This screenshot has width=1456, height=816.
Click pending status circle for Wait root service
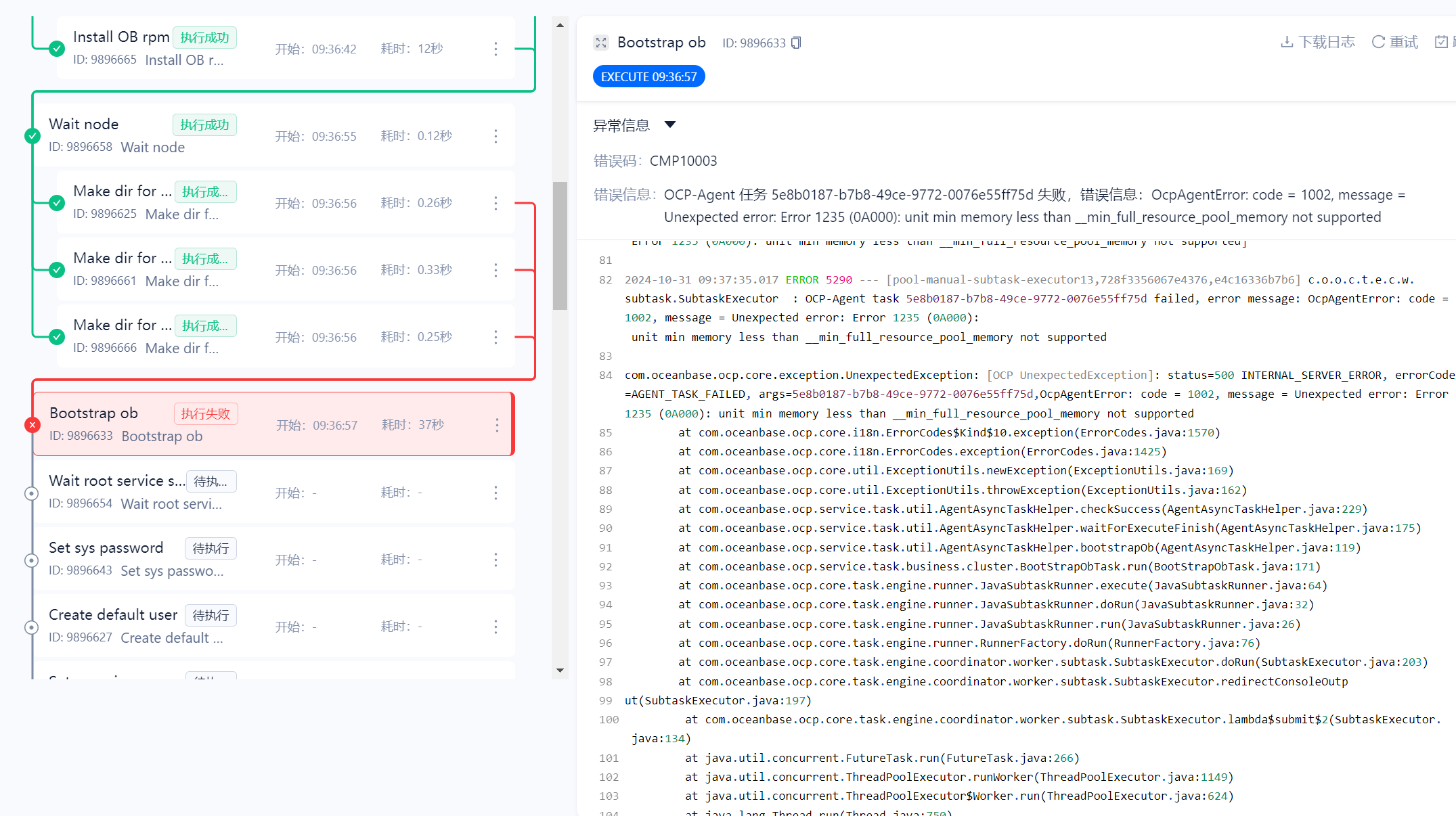31,493
